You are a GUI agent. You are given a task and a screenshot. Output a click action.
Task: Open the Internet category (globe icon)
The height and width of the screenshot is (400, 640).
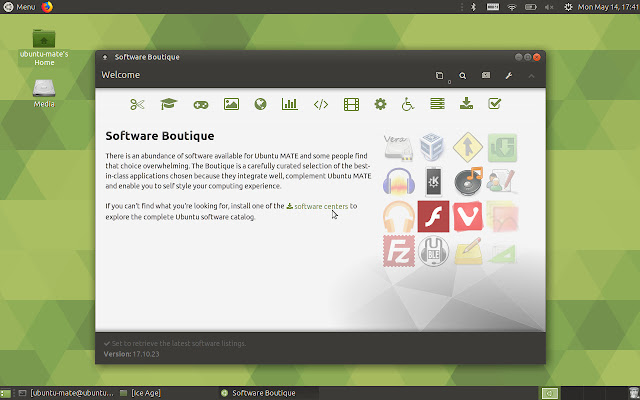[x=260, y=104]
